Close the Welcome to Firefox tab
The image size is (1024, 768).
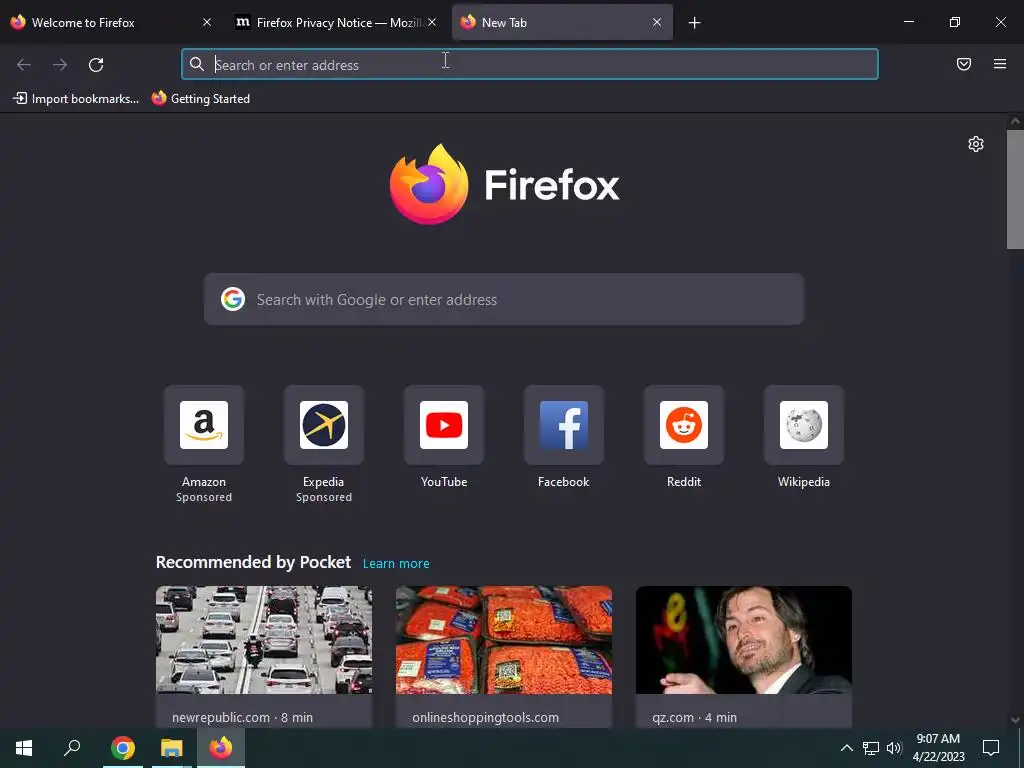pos(207,22)
